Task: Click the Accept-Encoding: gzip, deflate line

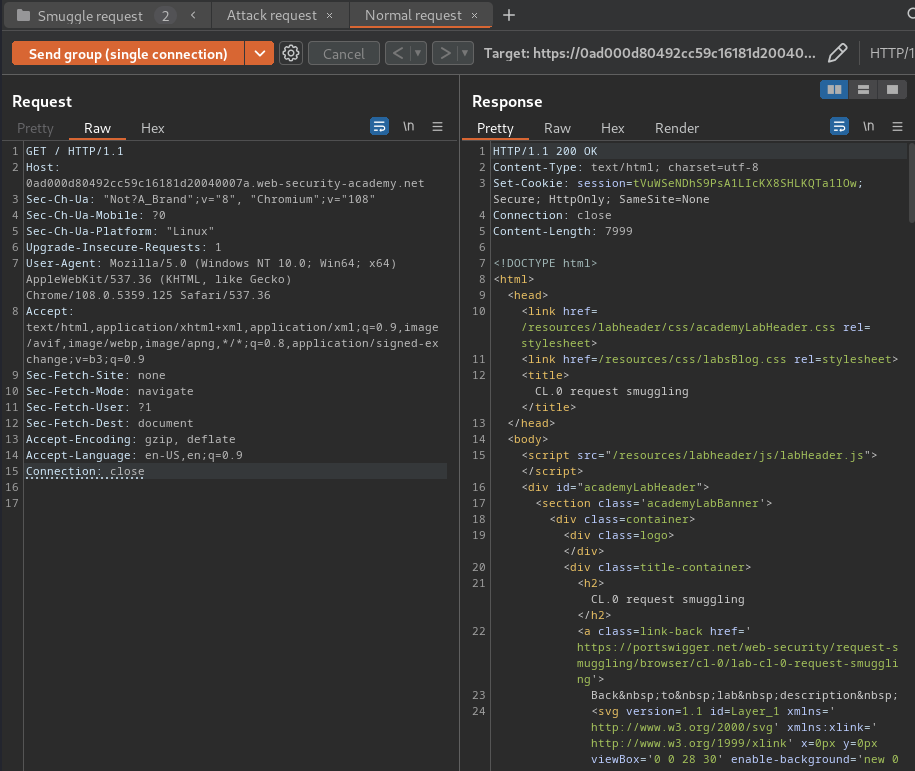Action: point(131,439)
